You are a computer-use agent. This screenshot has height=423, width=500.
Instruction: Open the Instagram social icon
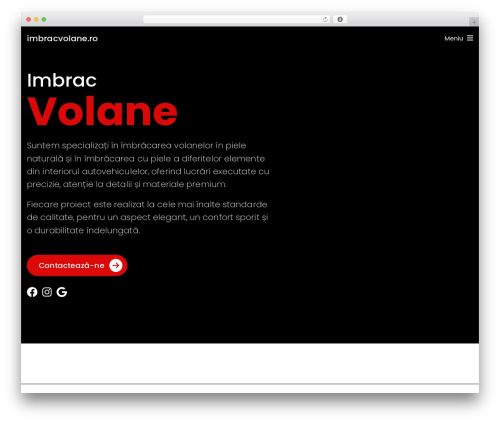coord(47,292)
